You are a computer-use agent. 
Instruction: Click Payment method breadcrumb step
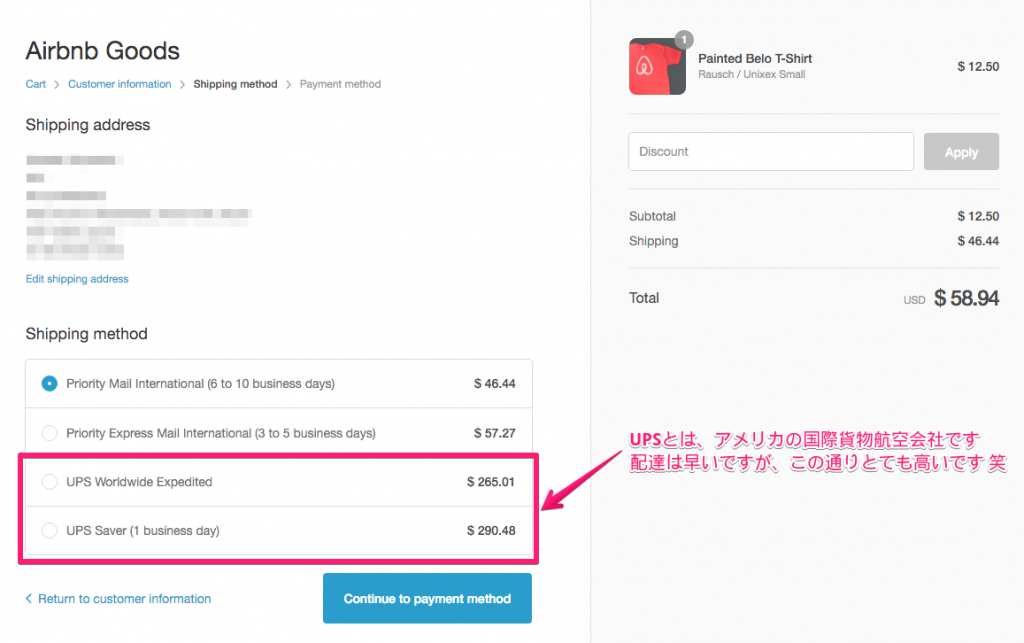click(x=340, y=84)
